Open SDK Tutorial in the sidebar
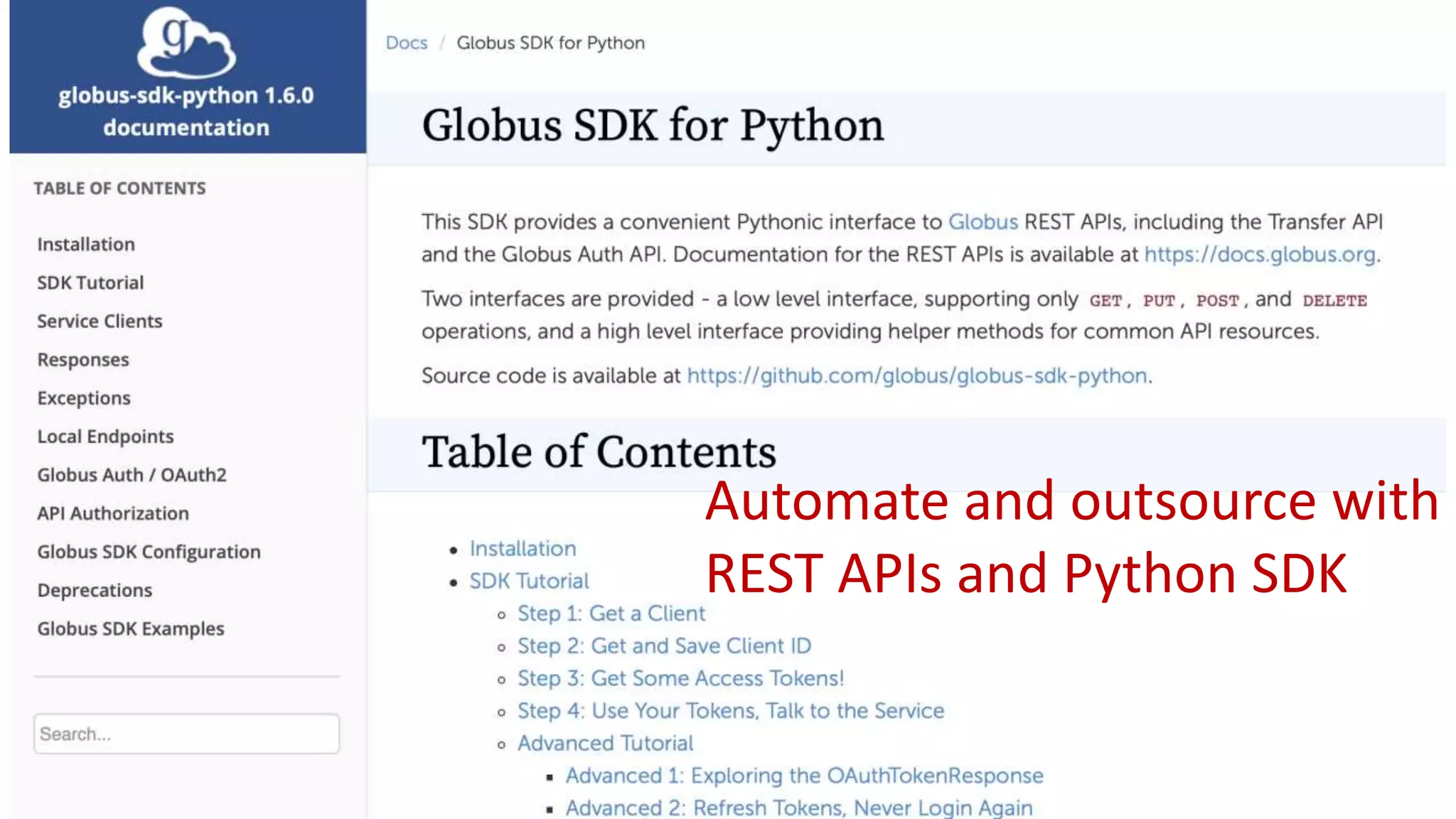The width and height of the screenshot is (1456, 819). click(x=90, y=282)
